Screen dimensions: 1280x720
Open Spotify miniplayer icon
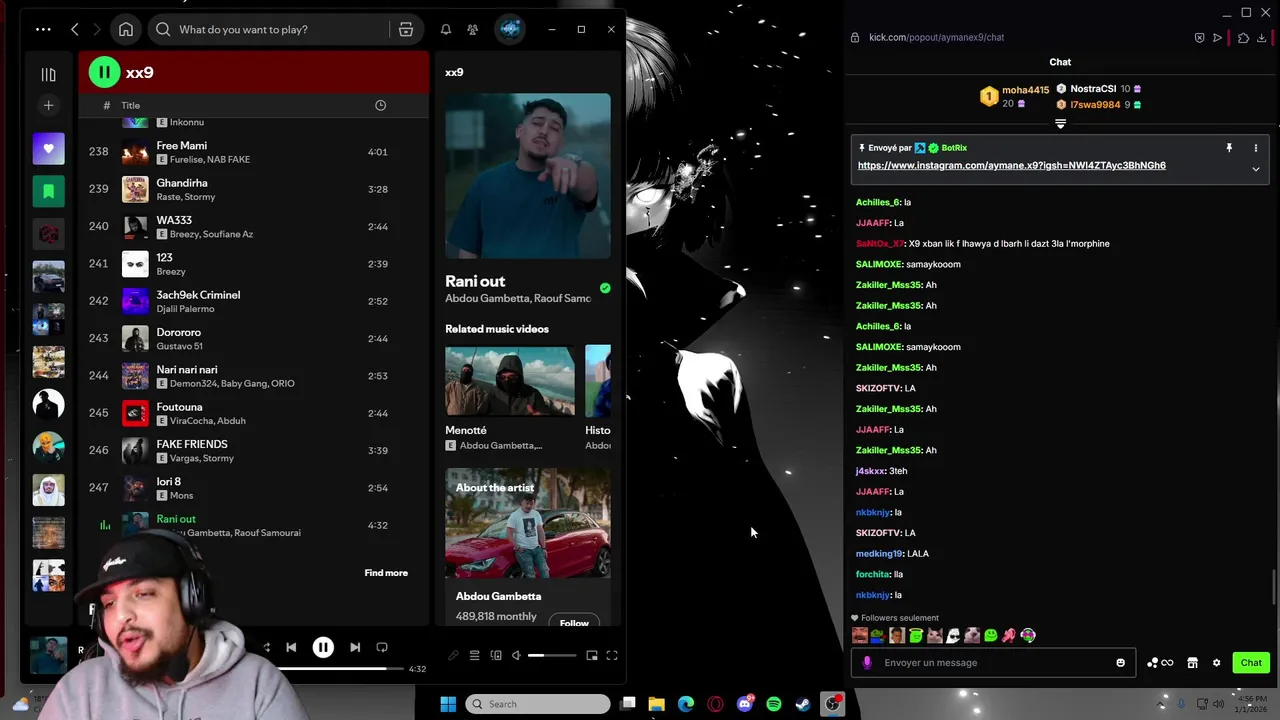point(592,656)
